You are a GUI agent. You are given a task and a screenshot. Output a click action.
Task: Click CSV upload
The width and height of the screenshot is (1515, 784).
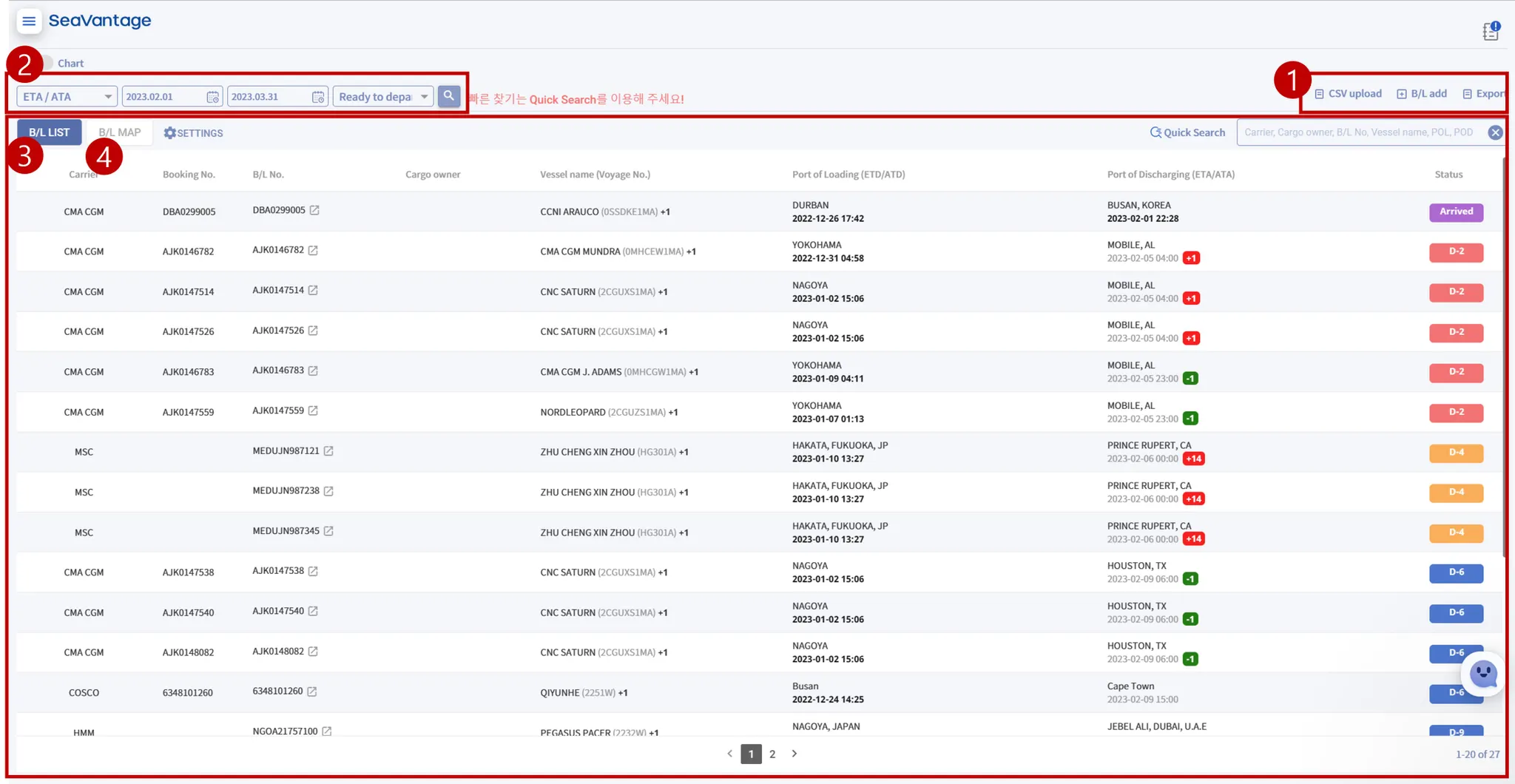pos(1348,94)
